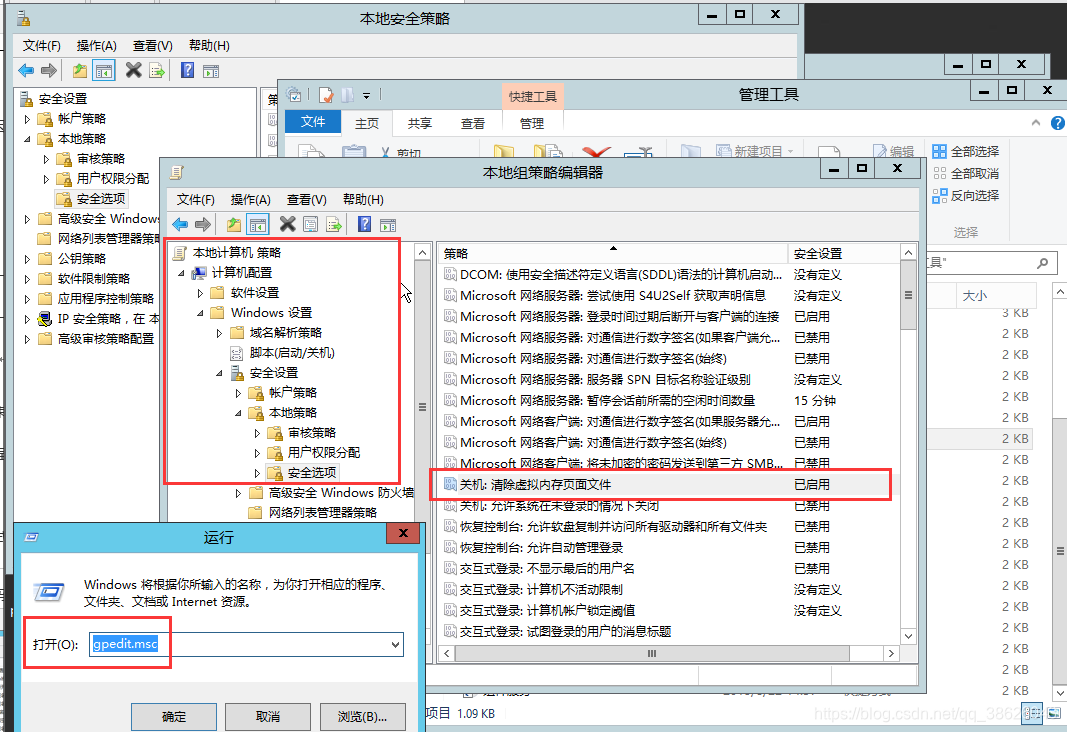This screenshot has width=1067, height=732.
Task: Click Delete X icon in Group Policy Editor toolbar
Action: point(288,224)
